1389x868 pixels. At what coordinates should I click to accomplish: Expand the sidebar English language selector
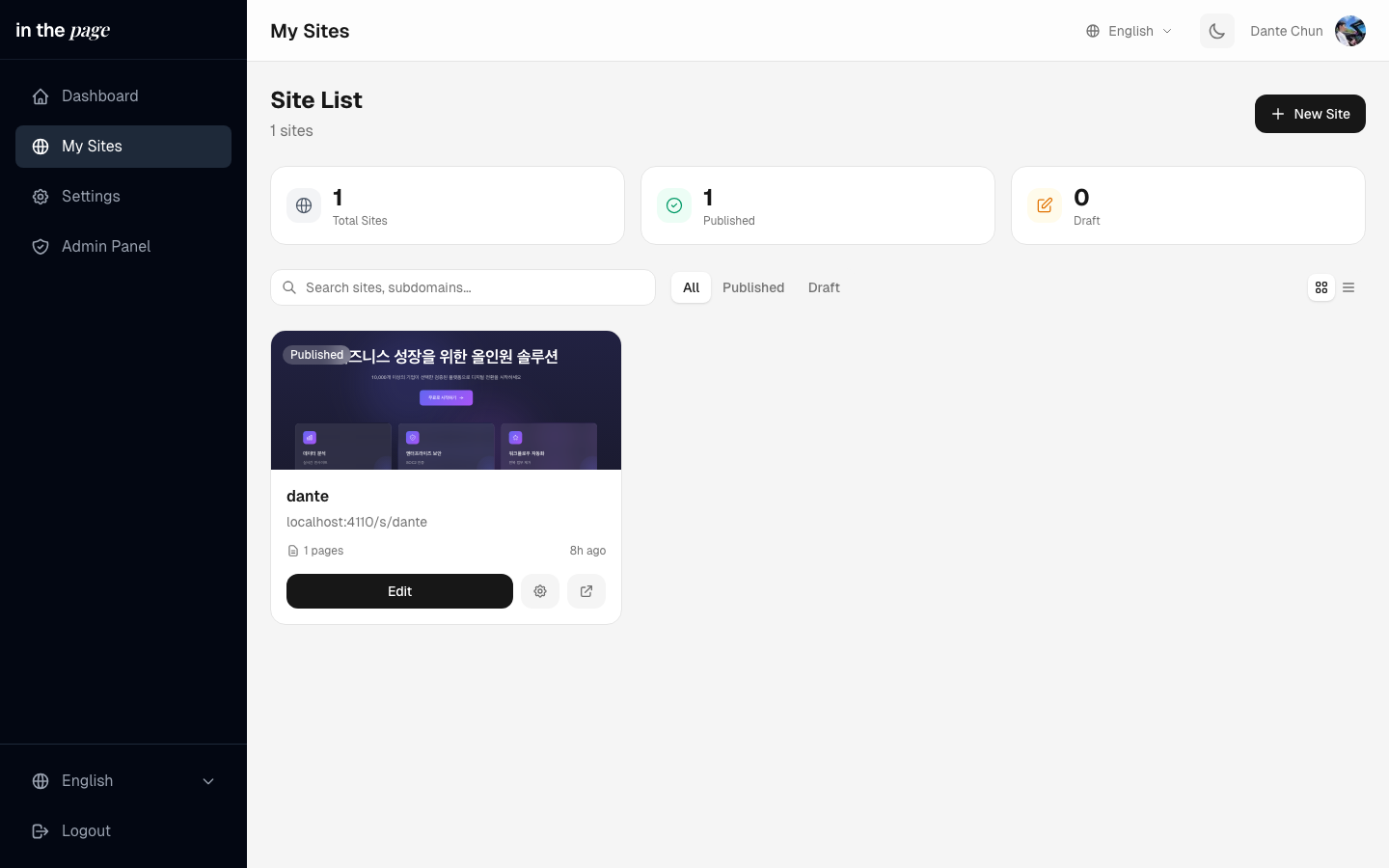tap(123, 781)
